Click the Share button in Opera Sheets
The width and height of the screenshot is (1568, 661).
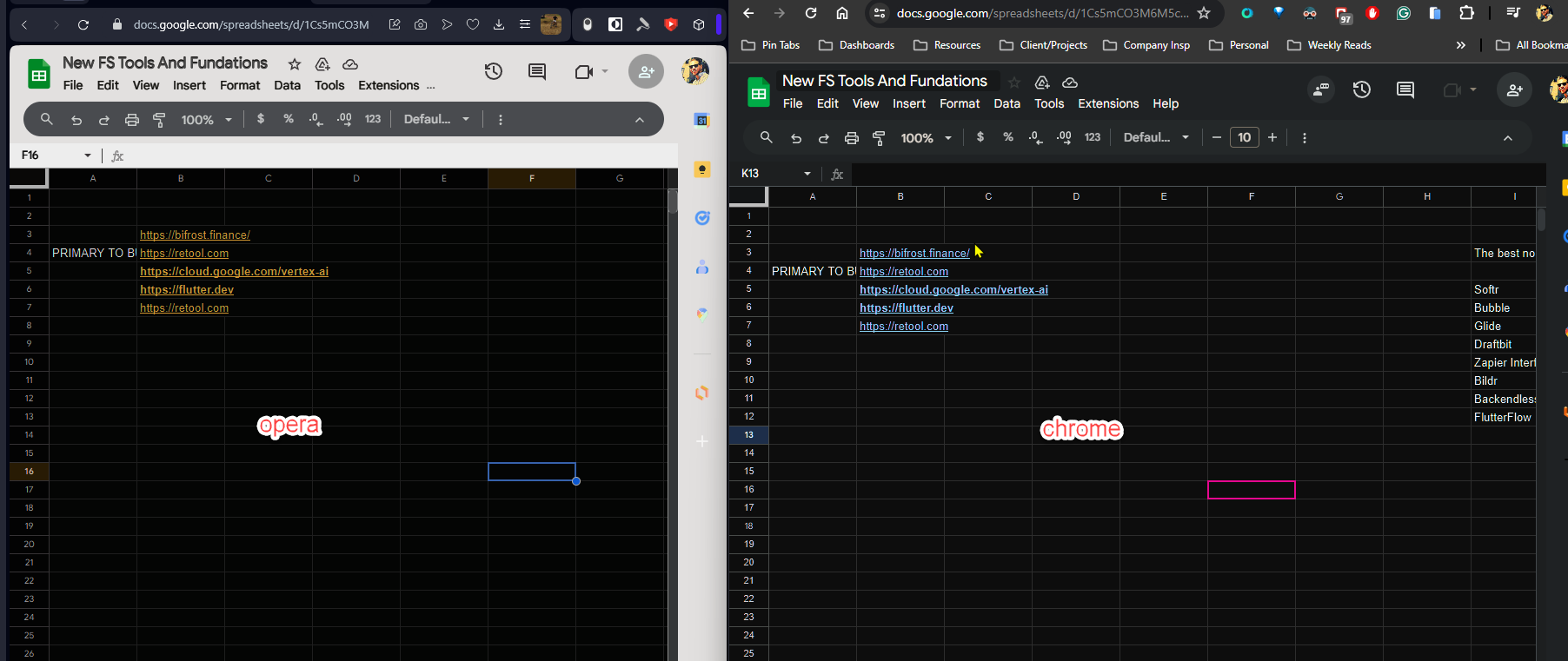(x=646, y=71)
